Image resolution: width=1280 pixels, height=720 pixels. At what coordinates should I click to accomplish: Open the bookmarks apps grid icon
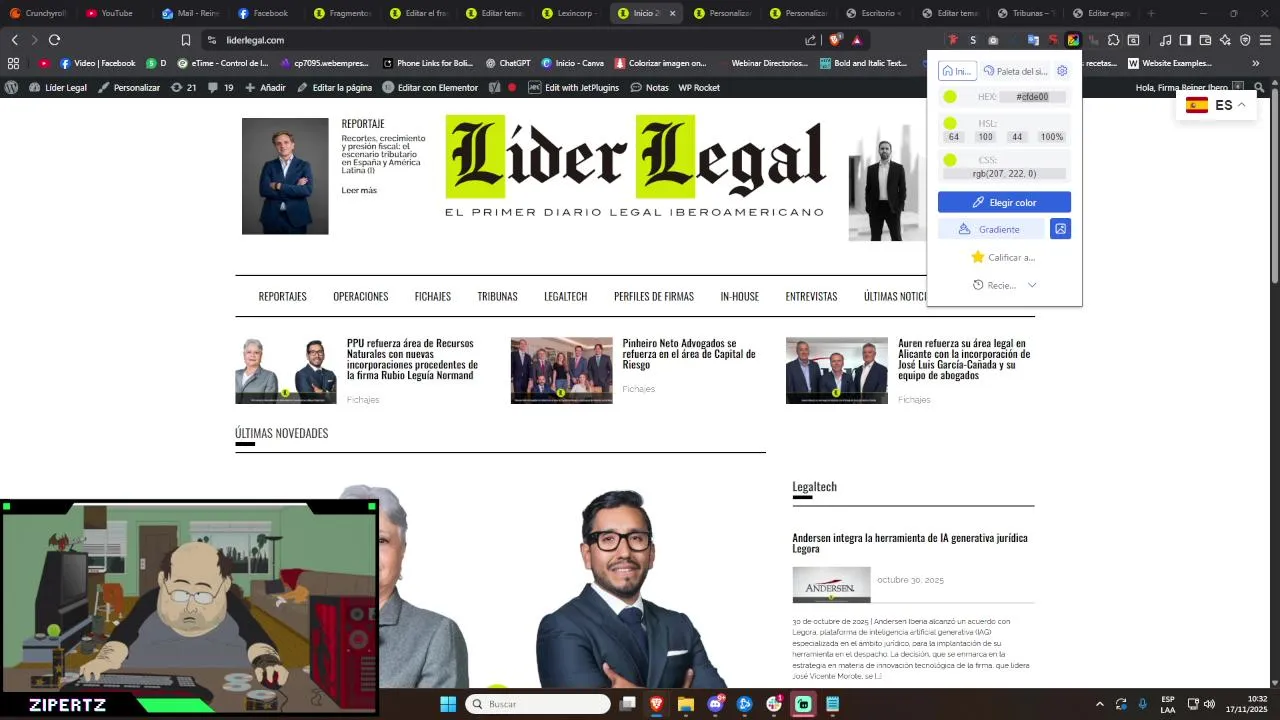(13, 63)
